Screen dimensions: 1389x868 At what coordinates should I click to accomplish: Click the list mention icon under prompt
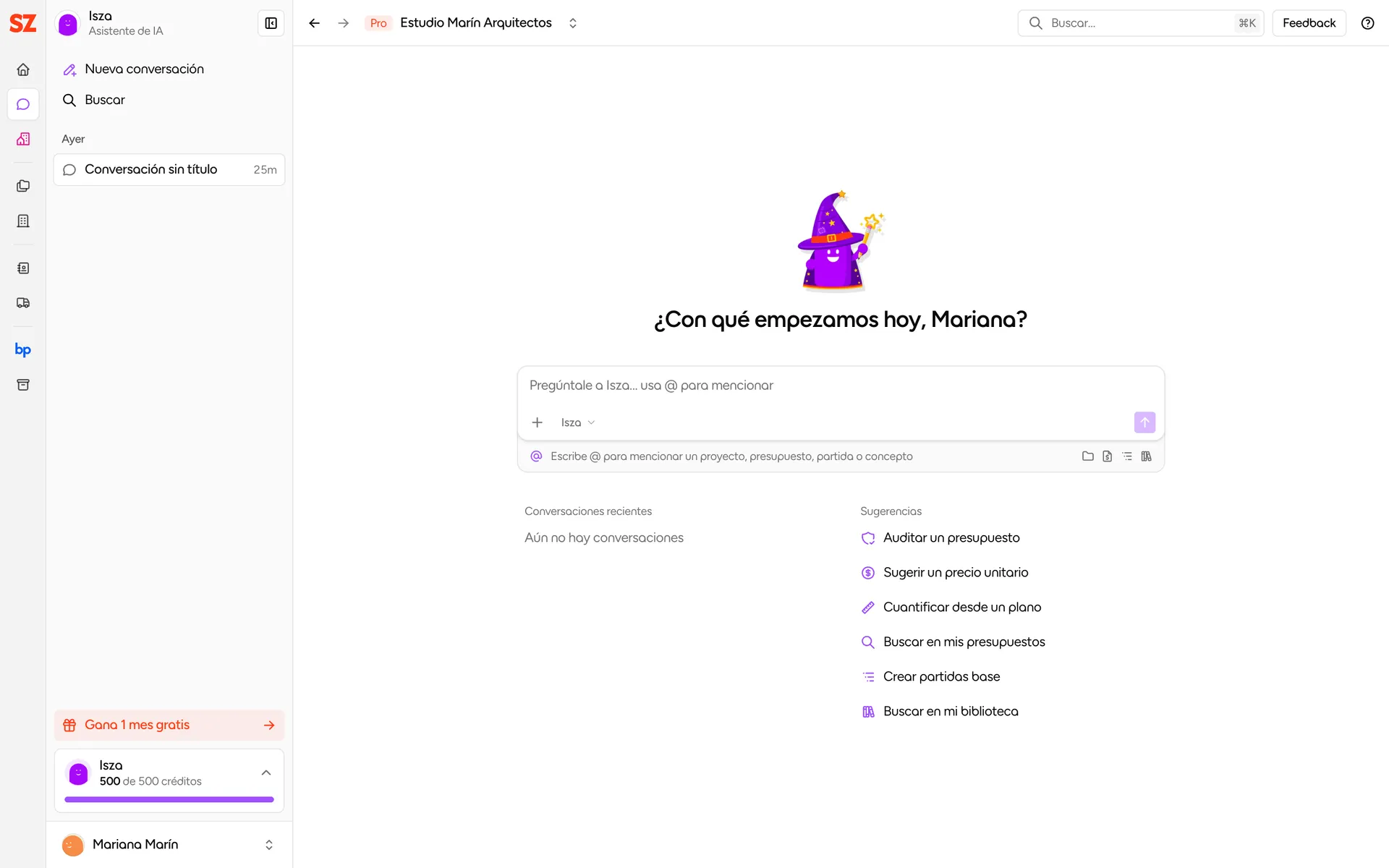tap(1127, 456)
